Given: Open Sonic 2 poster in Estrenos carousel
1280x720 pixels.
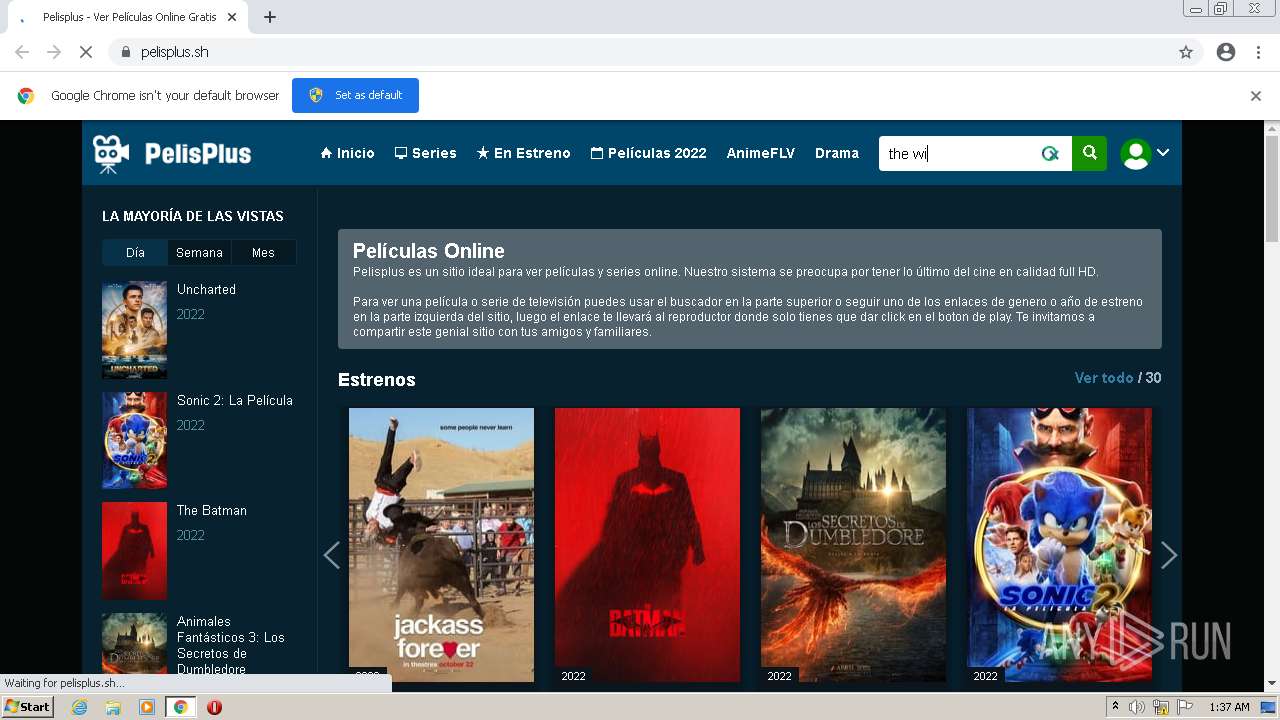Looking at the screenshot, I should coord(1059,545).
